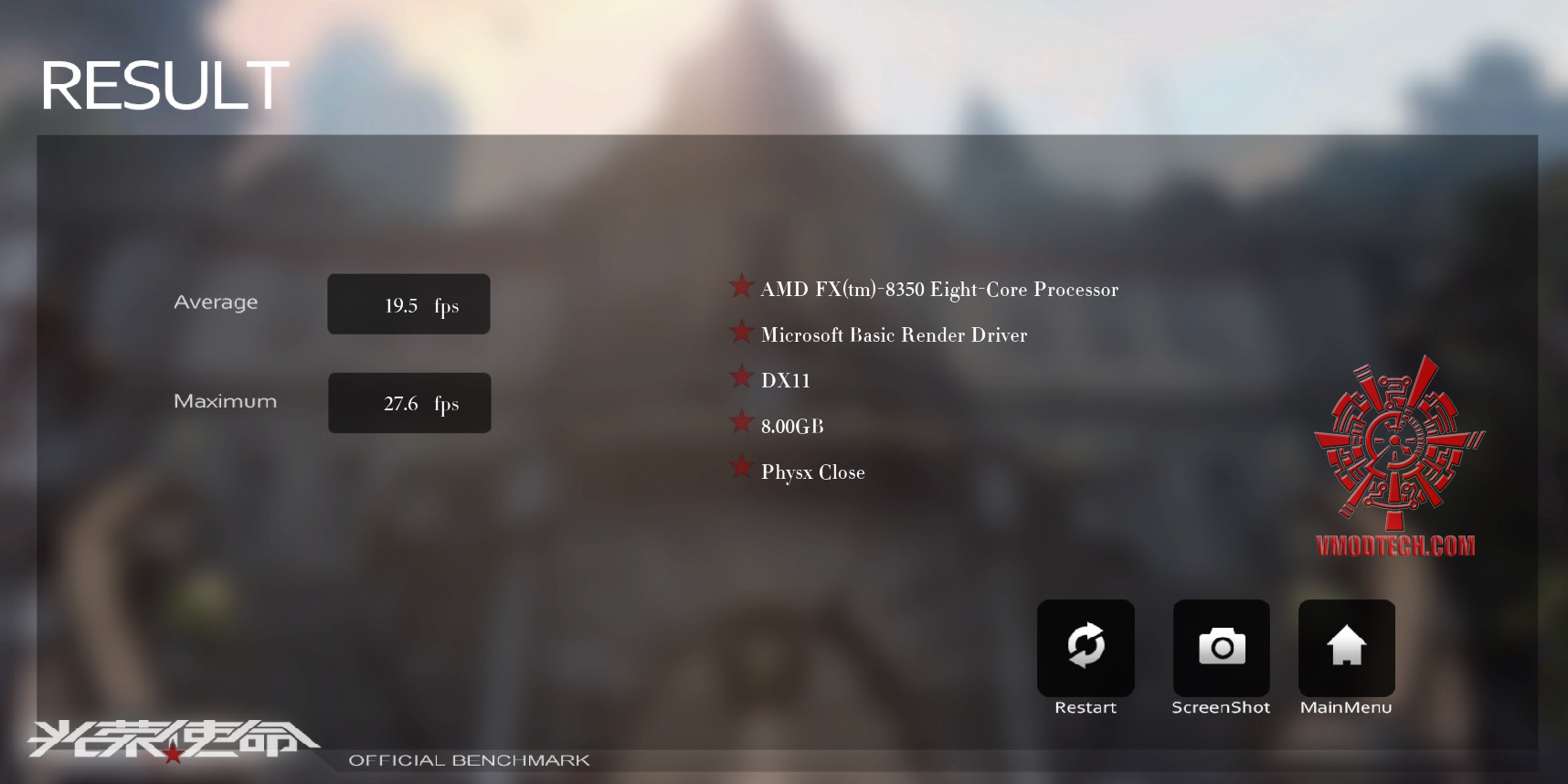Click the MainMenu house icon
This screenshot has width=1568, height=784.
(x=1347, y=647)
